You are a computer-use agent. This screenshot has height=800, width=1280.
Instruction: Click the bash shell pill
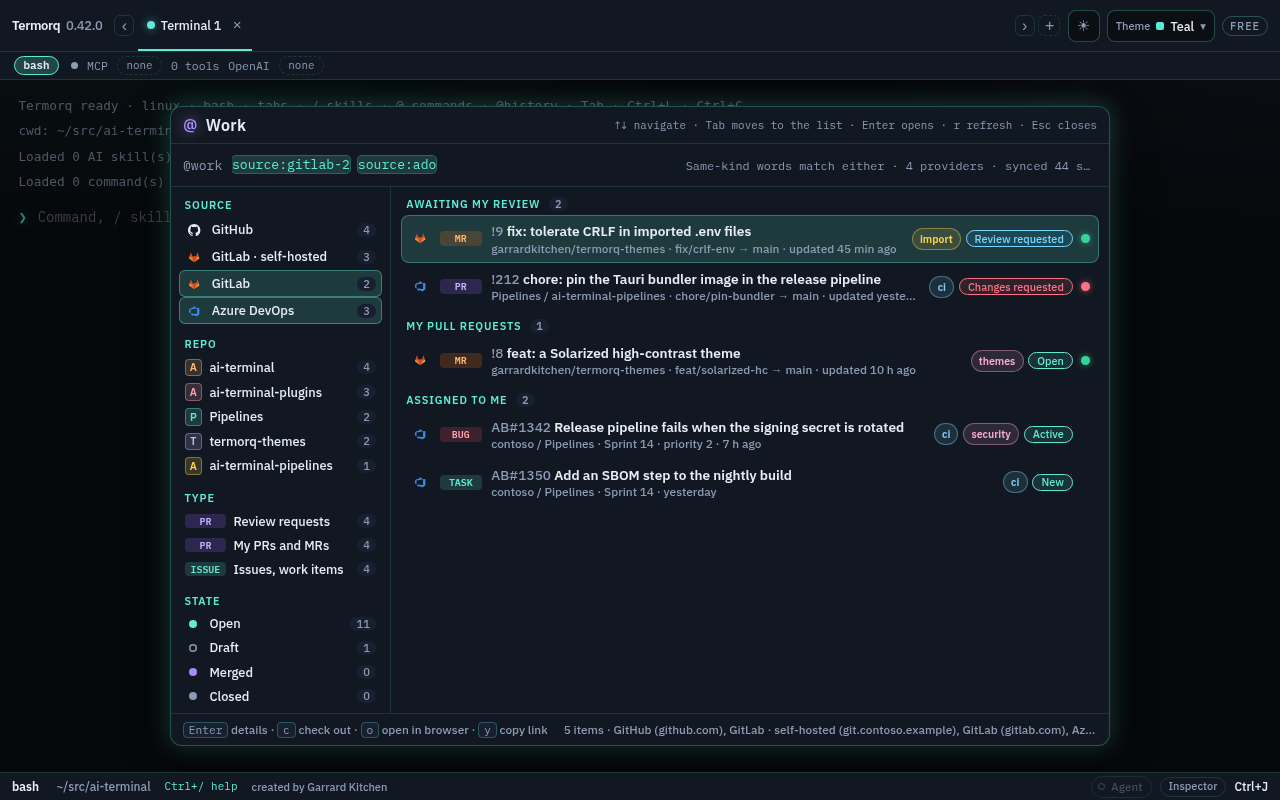36,65
